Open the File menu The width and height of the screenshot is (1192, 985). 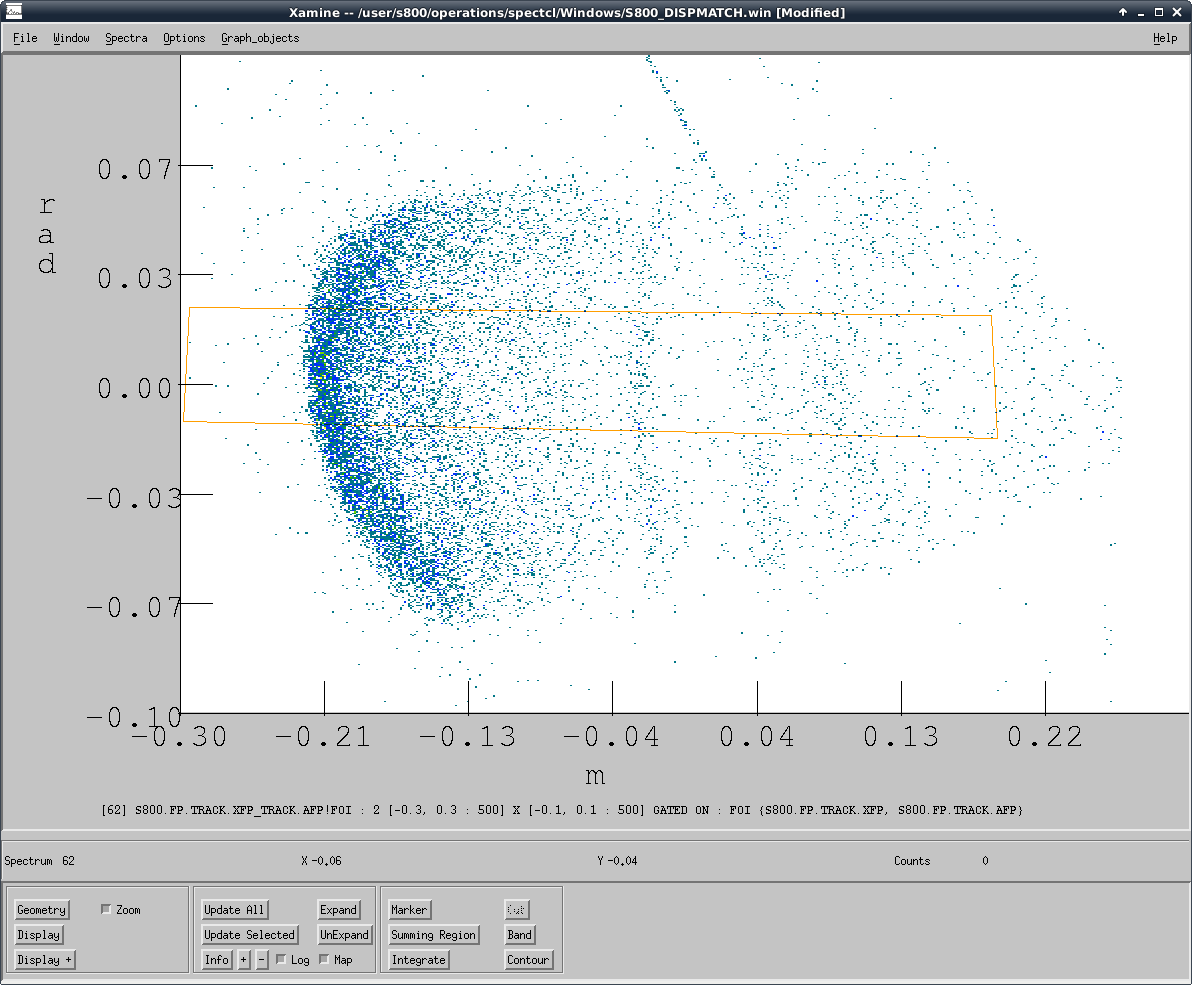click(x=25, y=38)
